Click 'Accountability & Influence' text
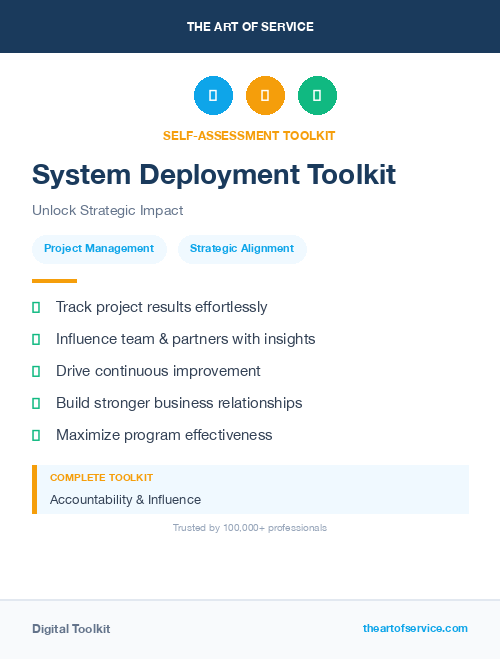This screenshot has width=500, height=659. [x=125, y=500]
